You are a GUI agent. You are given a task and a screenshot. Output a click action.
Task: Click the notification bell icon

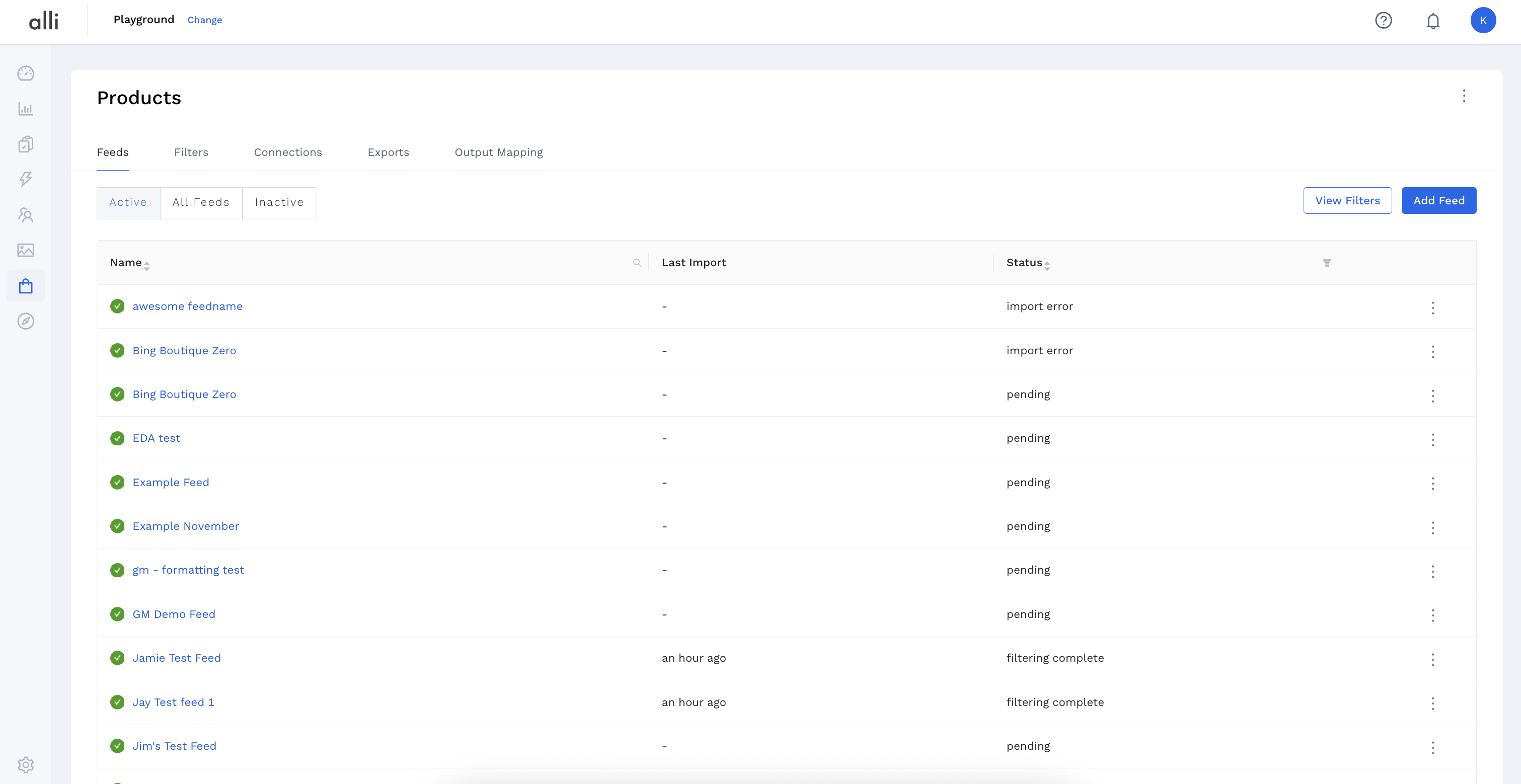[1433, 21]
